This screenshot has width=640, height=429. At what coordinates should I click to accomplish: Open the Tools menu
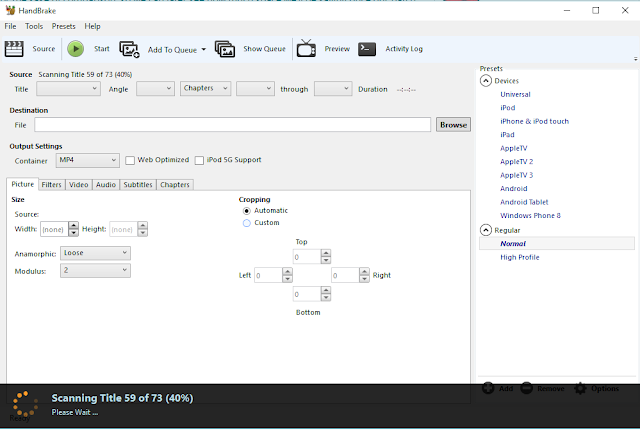point(34,26)
